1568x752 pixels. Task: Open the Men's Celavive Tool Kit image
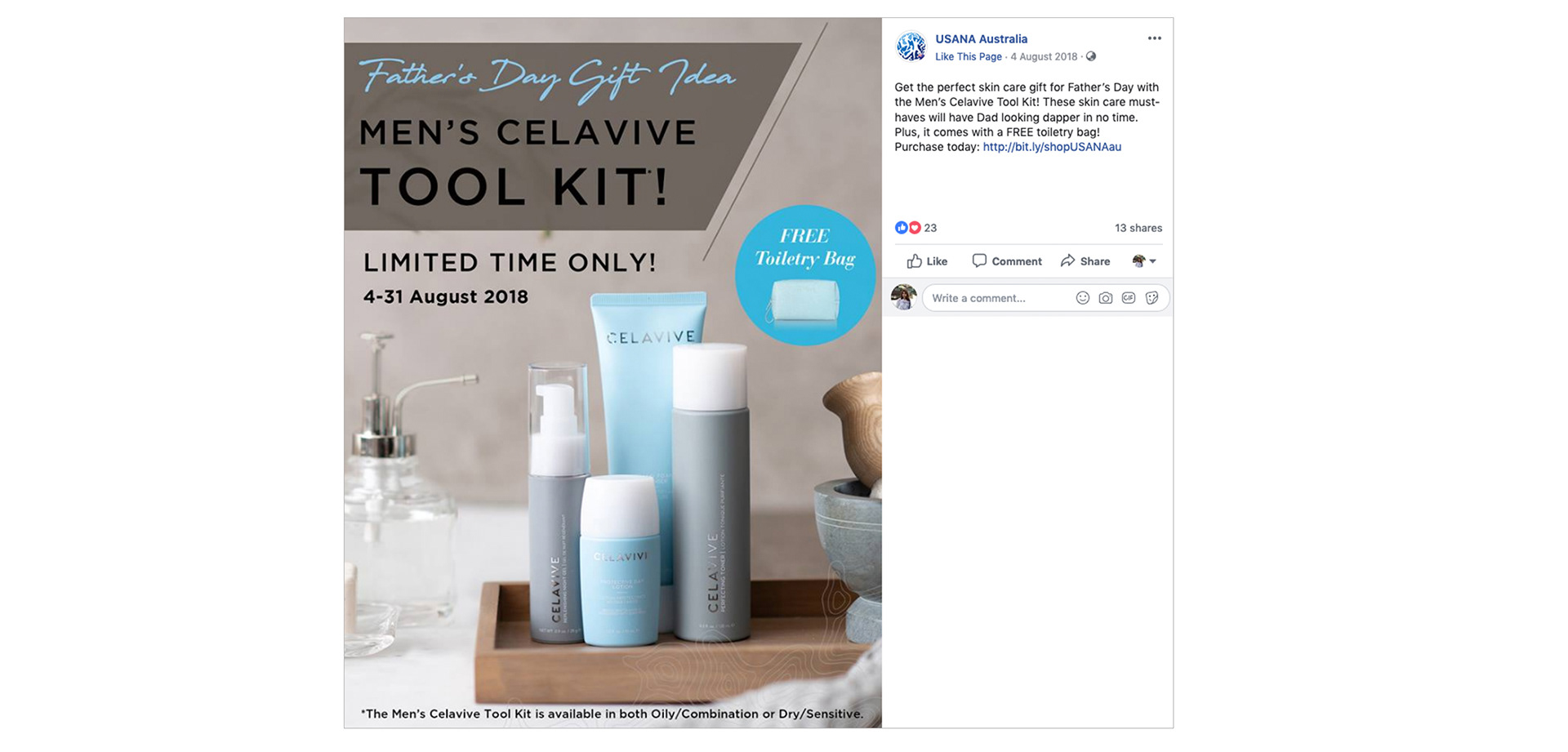[612, 373]
